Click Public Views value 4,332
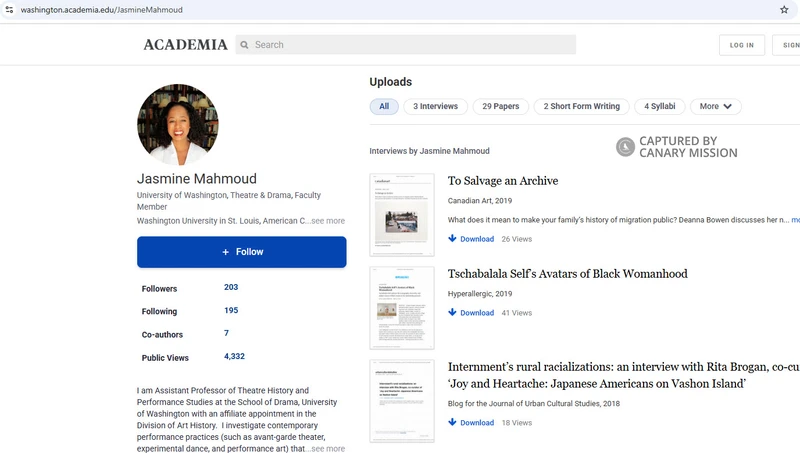 [234, 356]
